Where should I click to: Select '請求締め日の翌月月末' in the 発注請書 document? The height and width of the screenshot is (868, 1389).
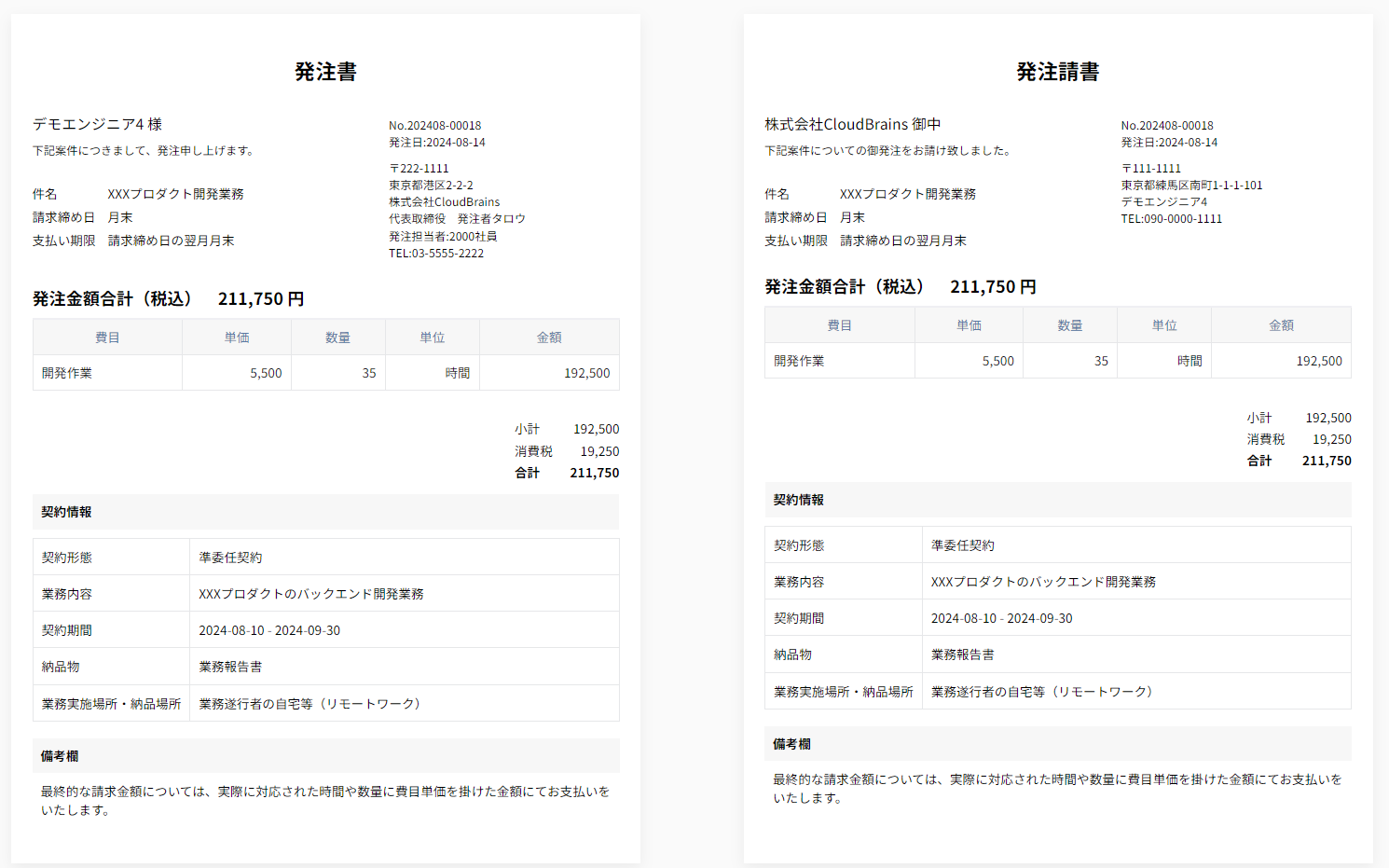pyautogui.click(x=903, y=241)
